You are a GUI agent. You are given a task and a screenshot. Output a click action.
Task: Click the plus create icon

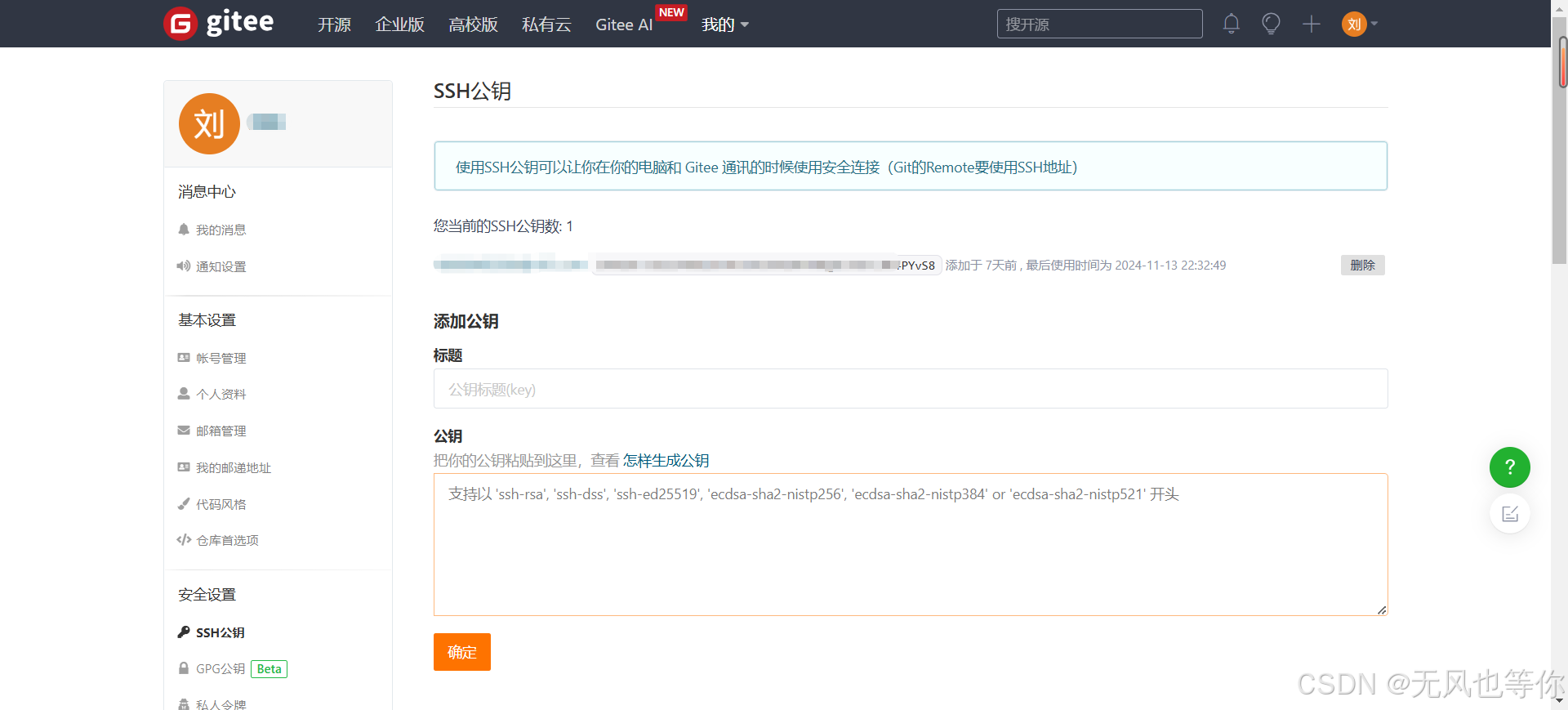[x=1312, y=24]
